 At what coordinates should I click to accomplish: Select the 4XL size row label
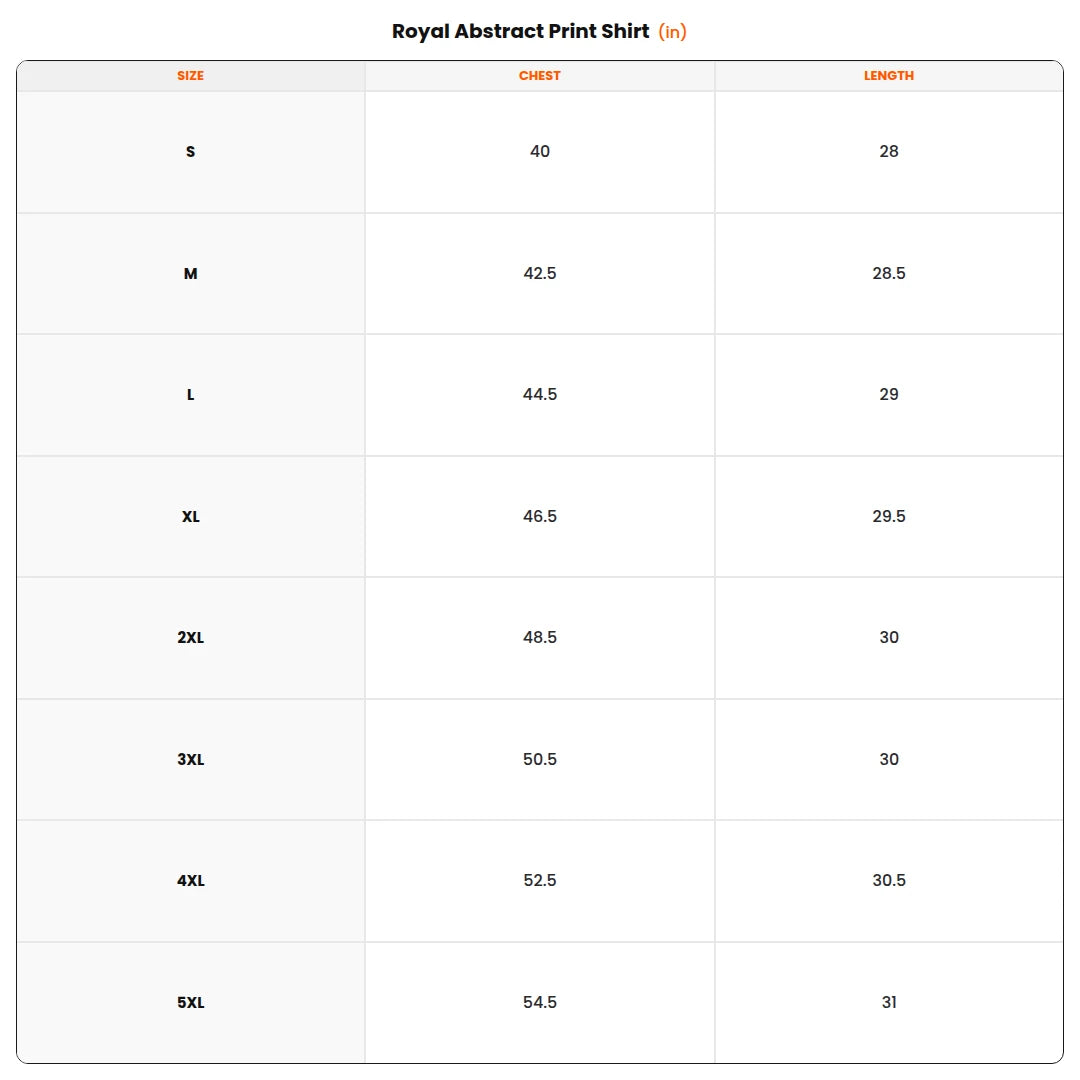(x=191, y=881)
